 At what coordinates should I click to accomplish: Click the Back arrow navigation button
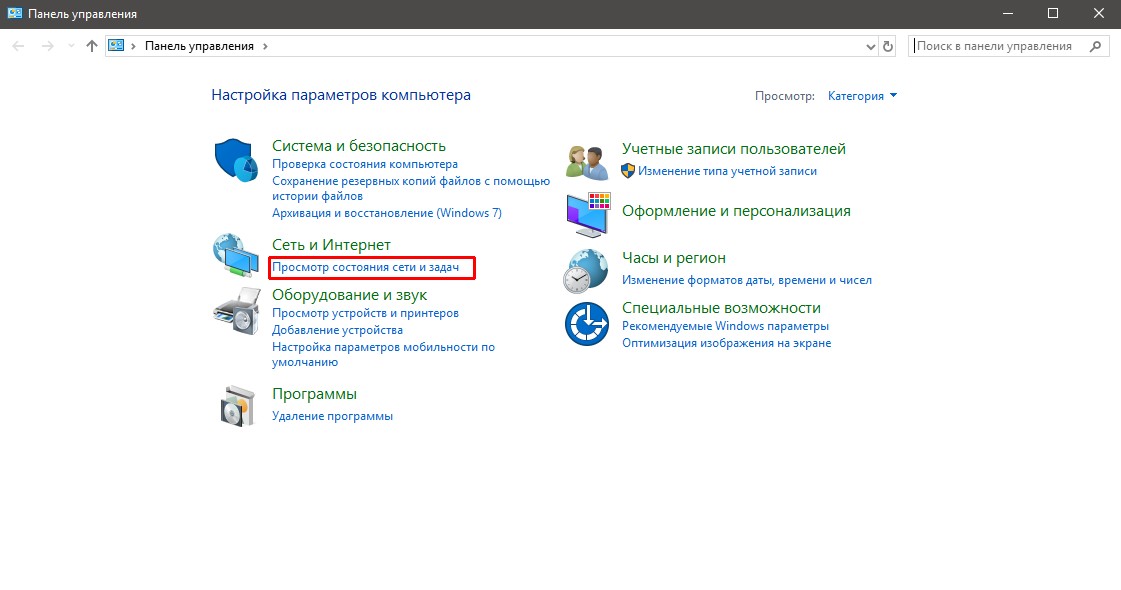tap(19, 46)
